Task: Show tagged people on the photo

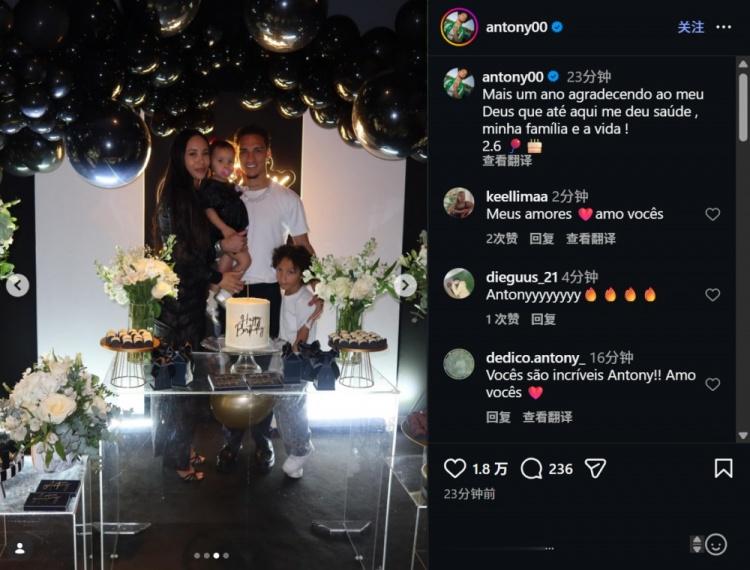Action: [x=20, y=548]
